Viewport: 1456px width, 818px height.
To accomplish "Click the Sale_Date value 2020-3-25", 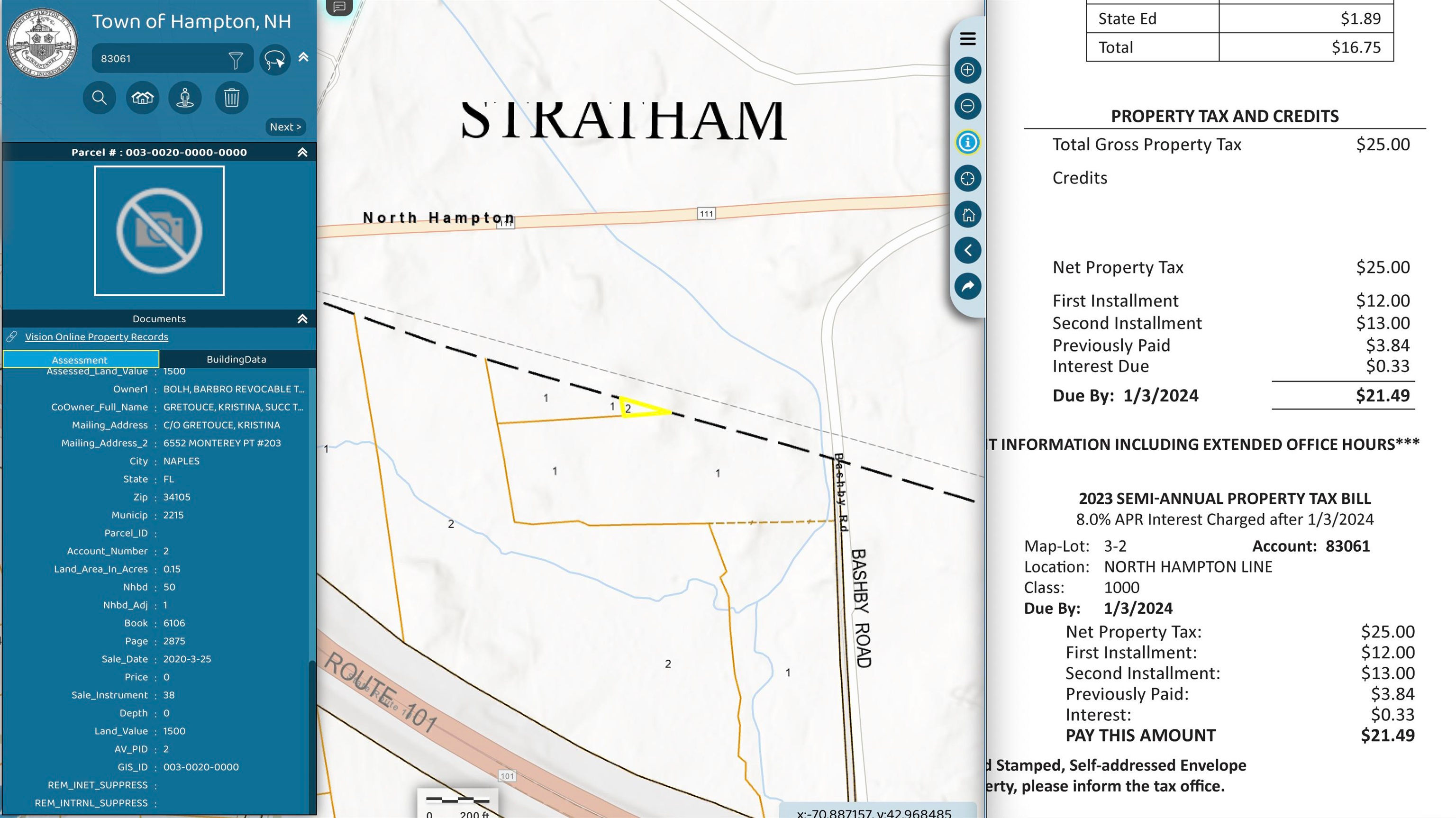I will 187,659.
